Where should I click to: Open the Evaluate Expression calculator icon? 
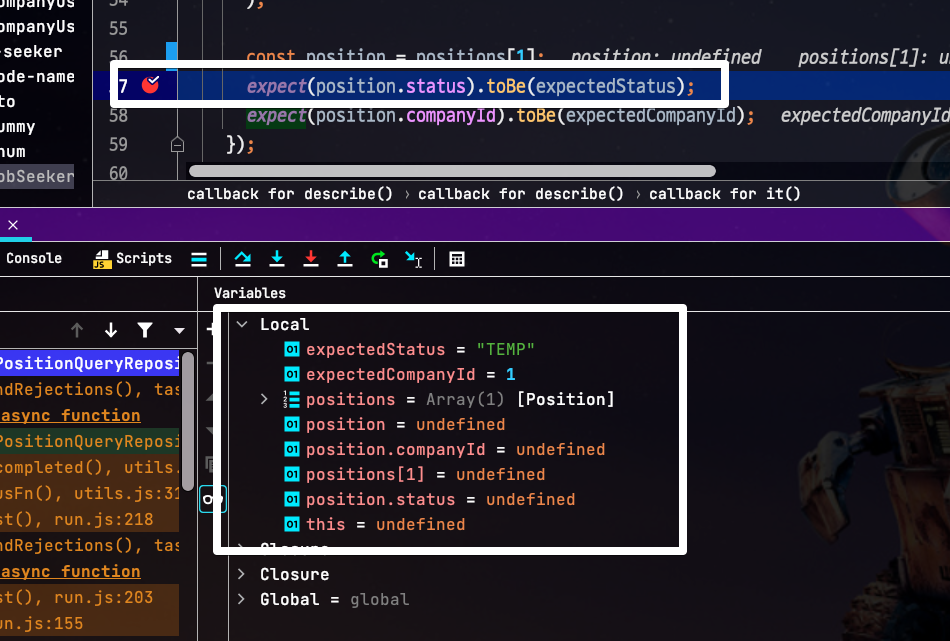click(457, 259)
